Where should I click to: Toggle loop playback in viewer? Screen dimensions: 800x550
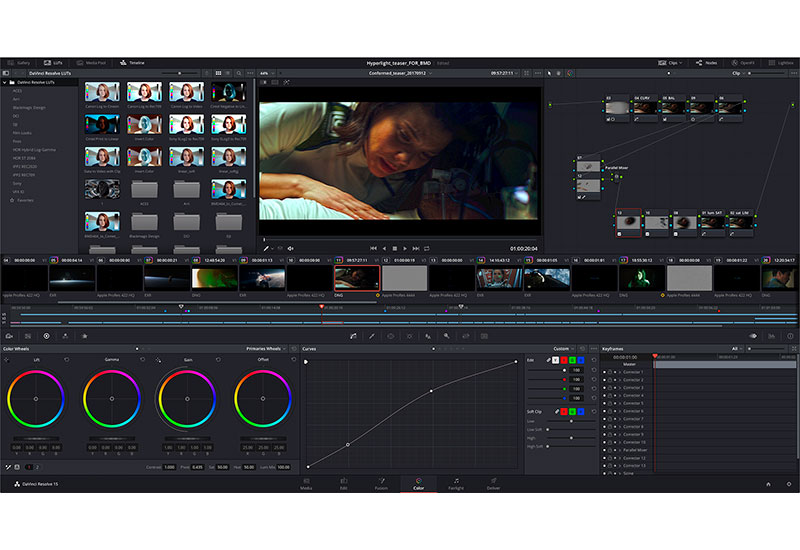427,248
